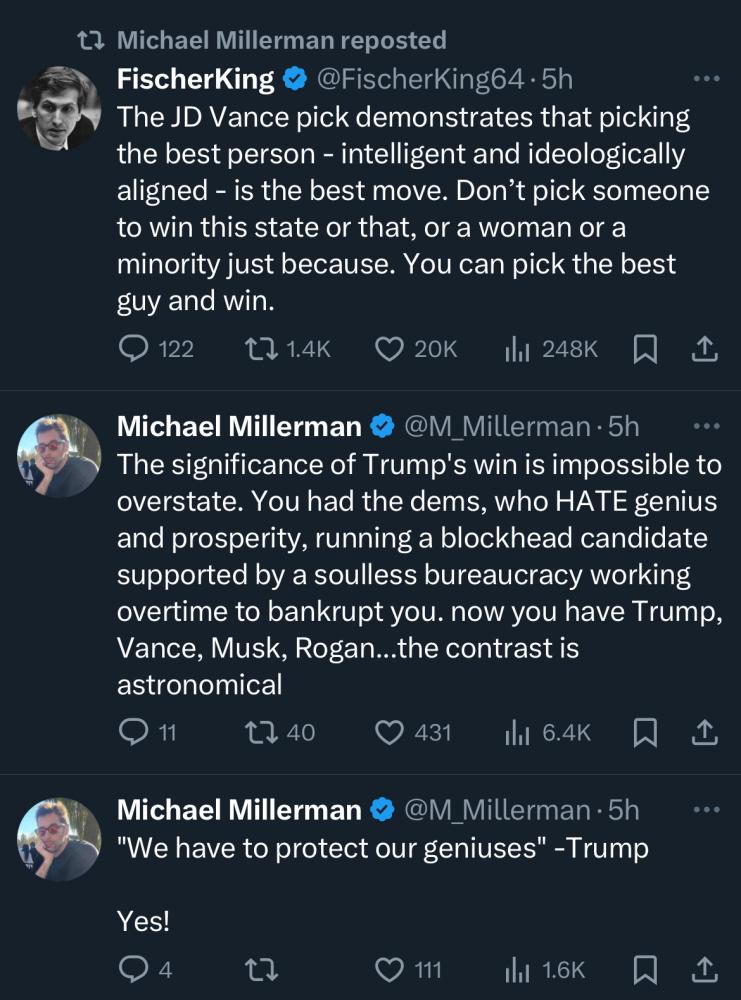741x1000 pixels.
Task: Share FischerKing's post
Action: 705,348
